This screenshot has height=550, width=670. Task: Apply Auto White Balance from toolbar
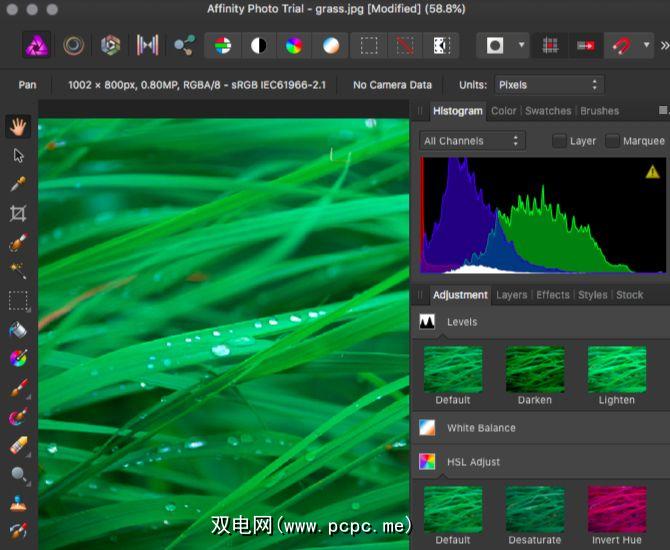point(331,45)
